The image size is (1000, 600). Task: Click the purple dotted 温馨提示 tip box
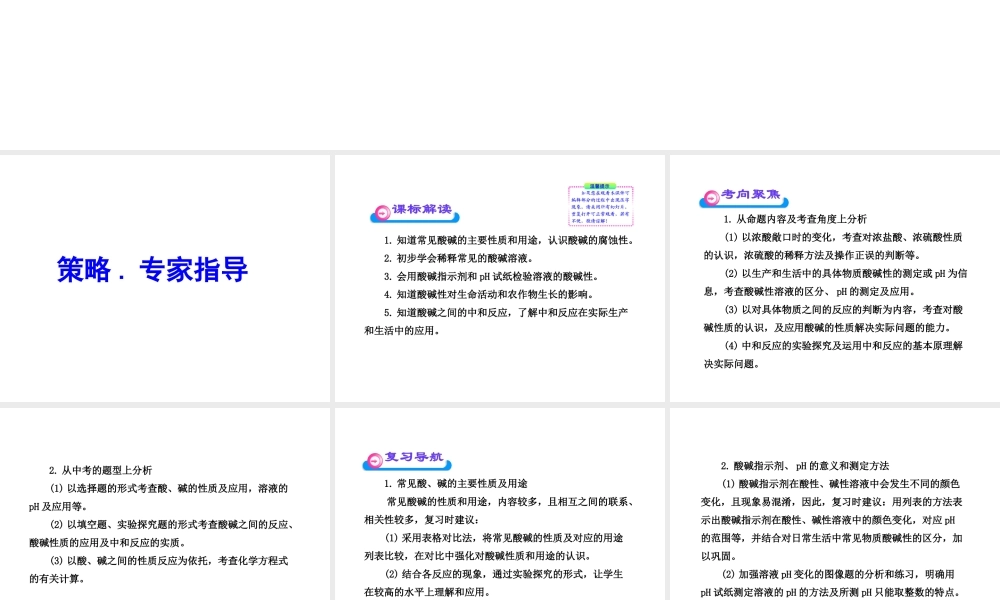click(x=600, y=205)
